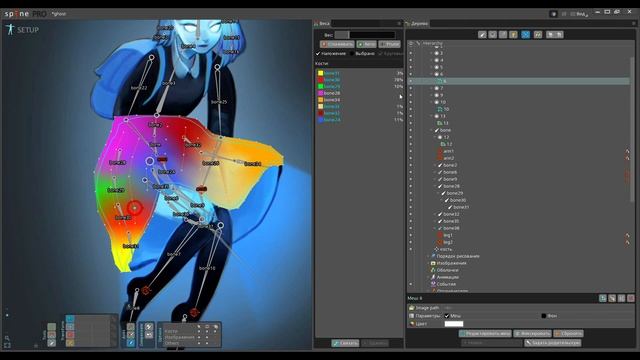Click the blue tool icon in Transform panel
The height and width of the screenshot is (360, 640).
(x=70, y=318)
